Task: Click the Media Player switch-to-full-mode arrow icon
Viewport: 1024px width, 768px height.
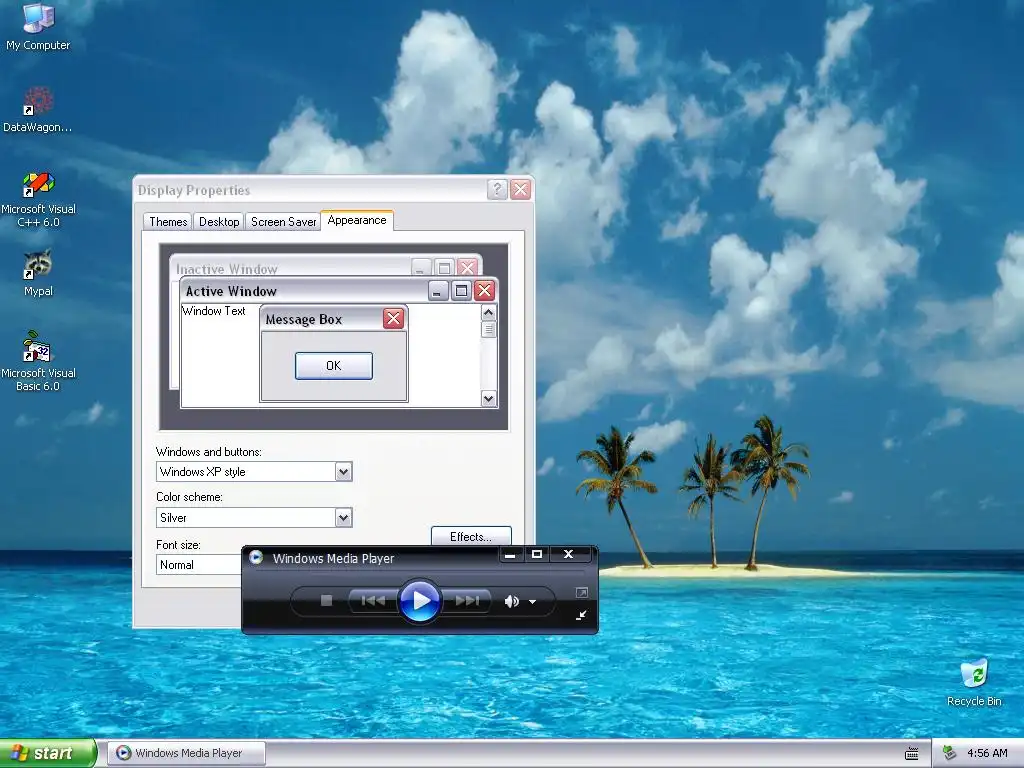Action: (581, 615)
